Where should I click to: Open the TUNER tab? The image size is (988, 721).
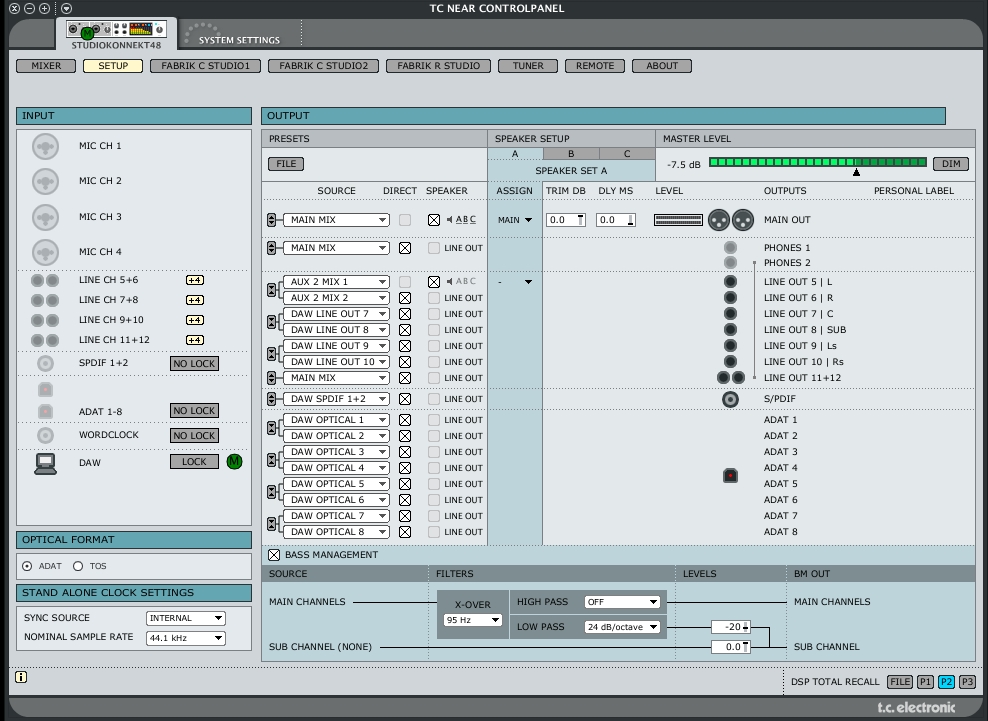click(x=528, y=66)
